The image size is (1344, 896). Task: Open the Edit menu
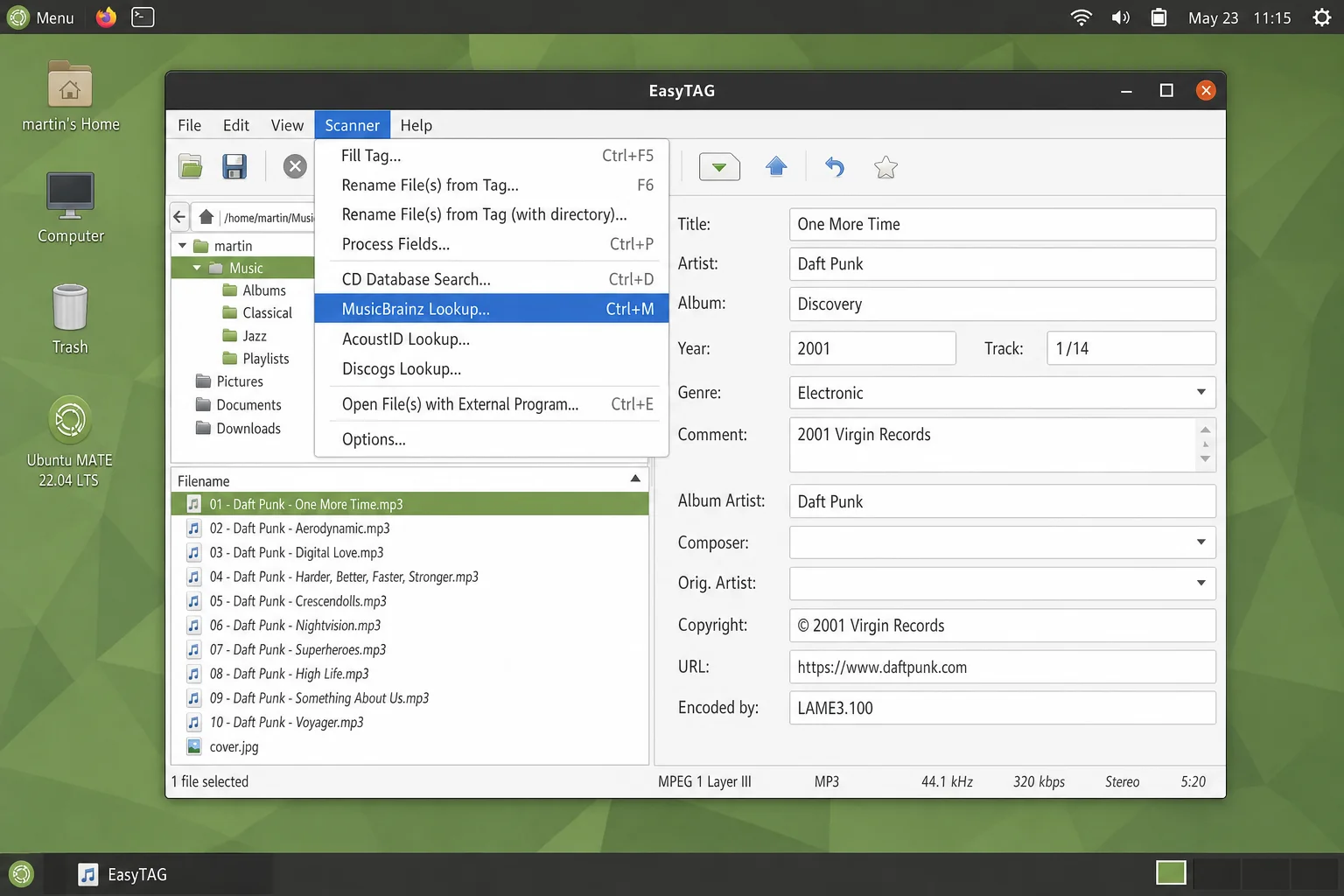236,125
